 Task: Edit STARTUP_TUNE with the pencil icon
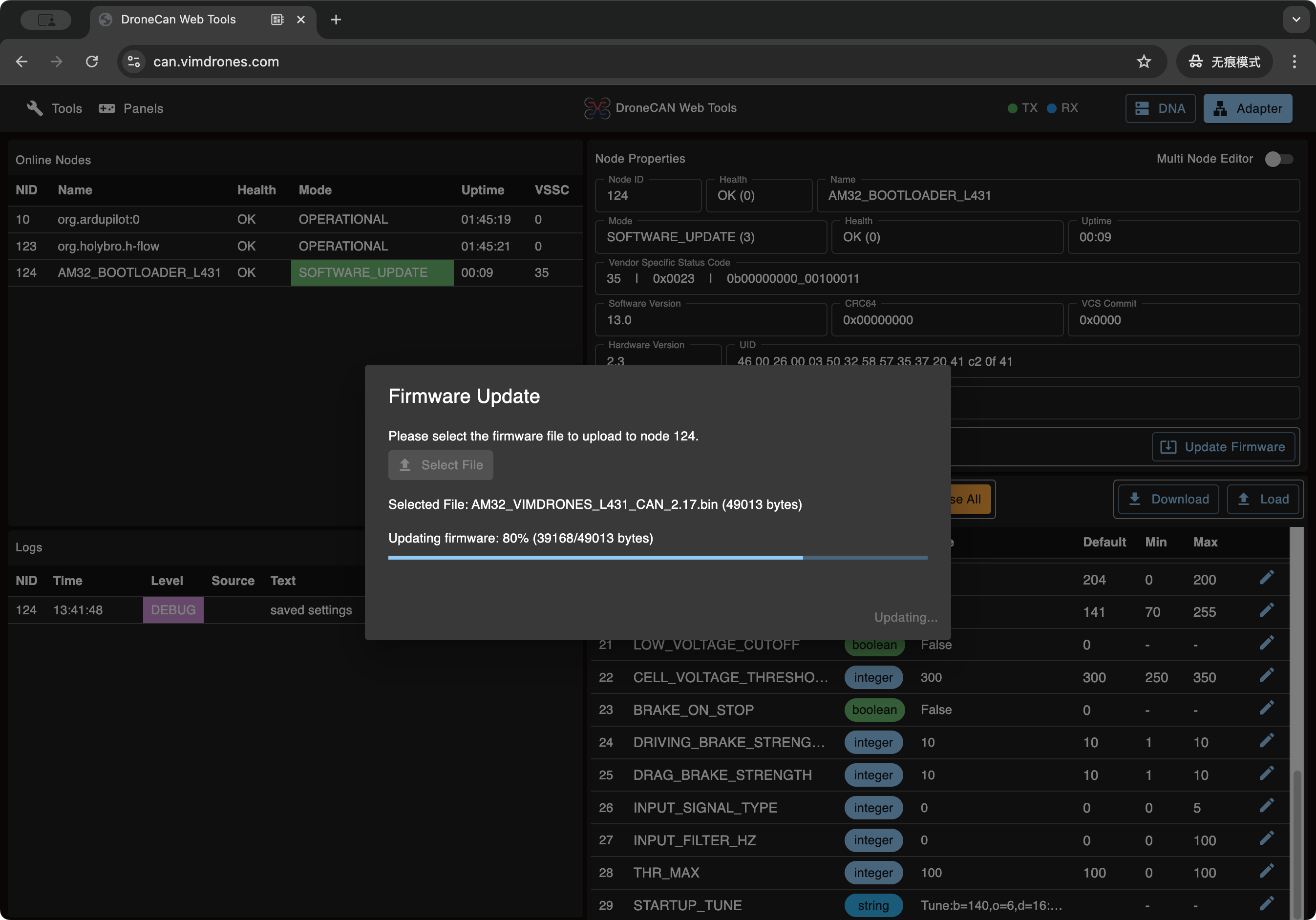point(1267,905)
